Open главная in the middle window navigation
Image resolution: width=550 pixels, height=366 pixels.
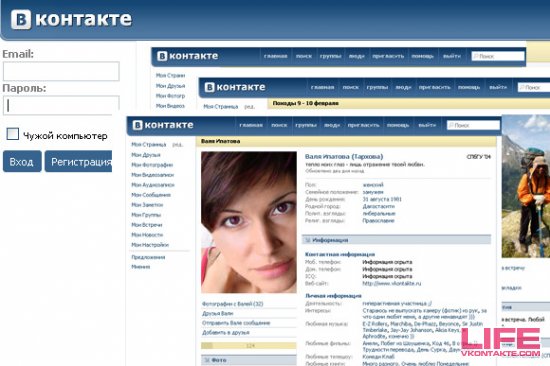(322, 87)
